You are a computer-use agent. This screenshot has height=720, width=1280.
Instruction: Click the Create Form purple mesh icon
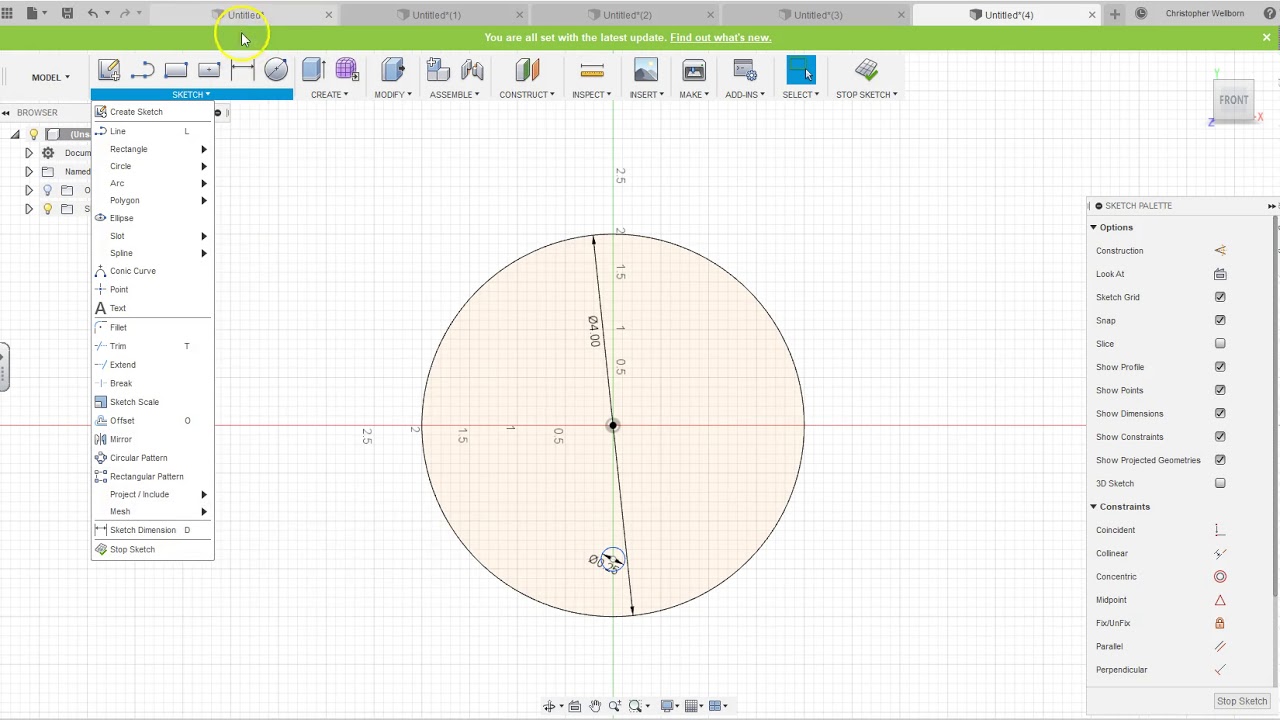coord(346,70)
